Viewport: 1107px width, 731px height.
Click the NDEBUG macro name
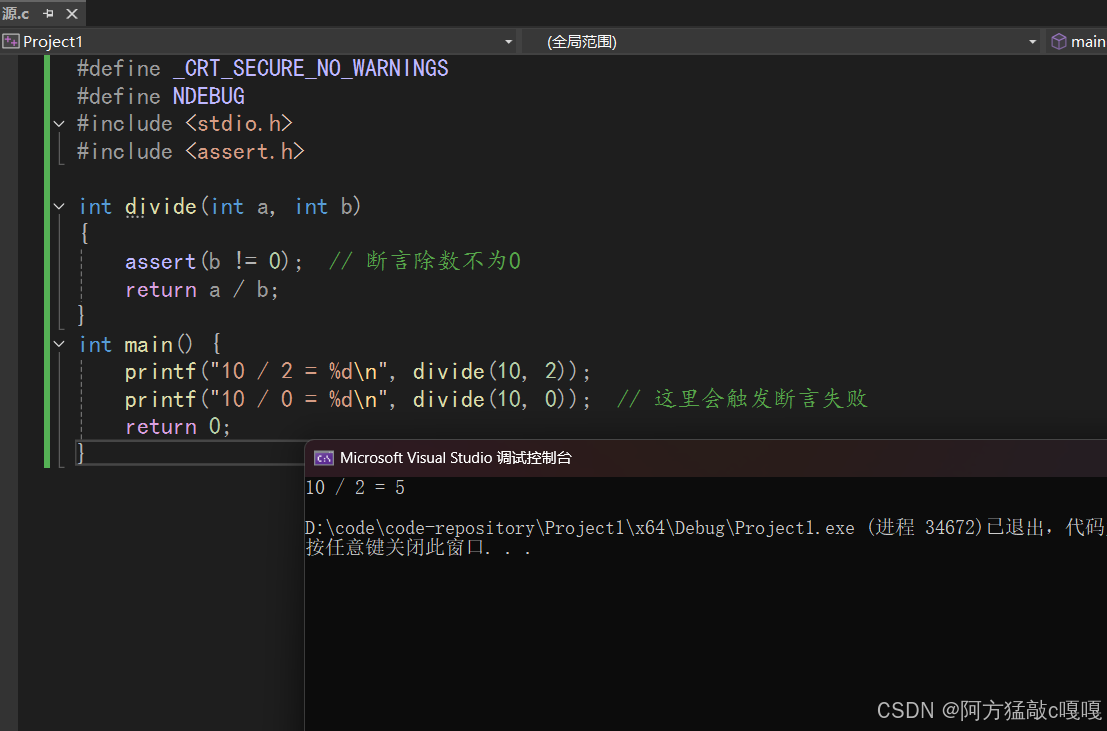[209, 96]
